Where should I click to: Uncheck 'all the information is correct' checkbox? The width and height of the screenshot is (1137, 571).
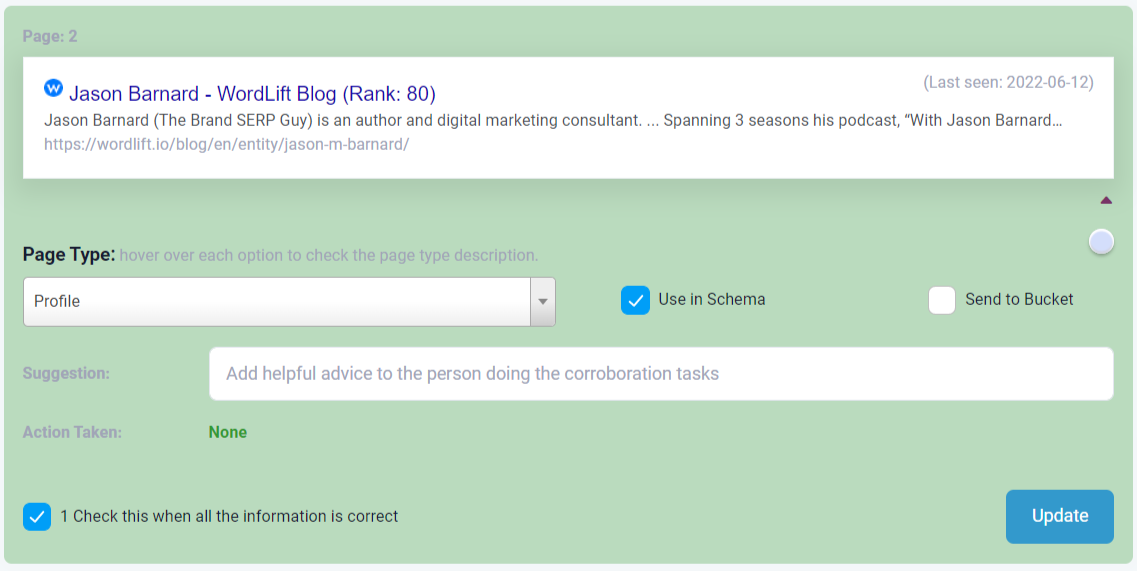[37, 517]
